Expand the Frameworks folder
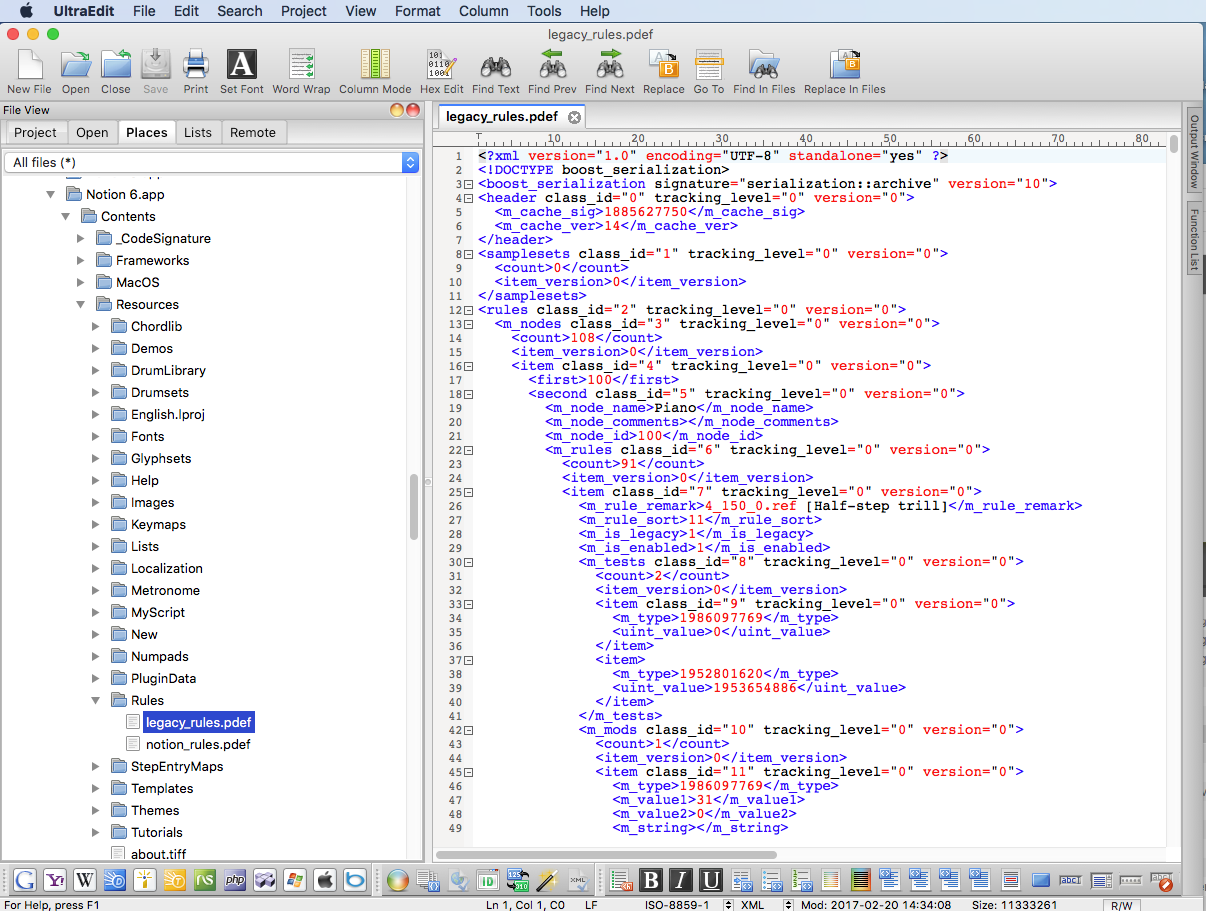1206x911 pixels. [x=81, y=260]
